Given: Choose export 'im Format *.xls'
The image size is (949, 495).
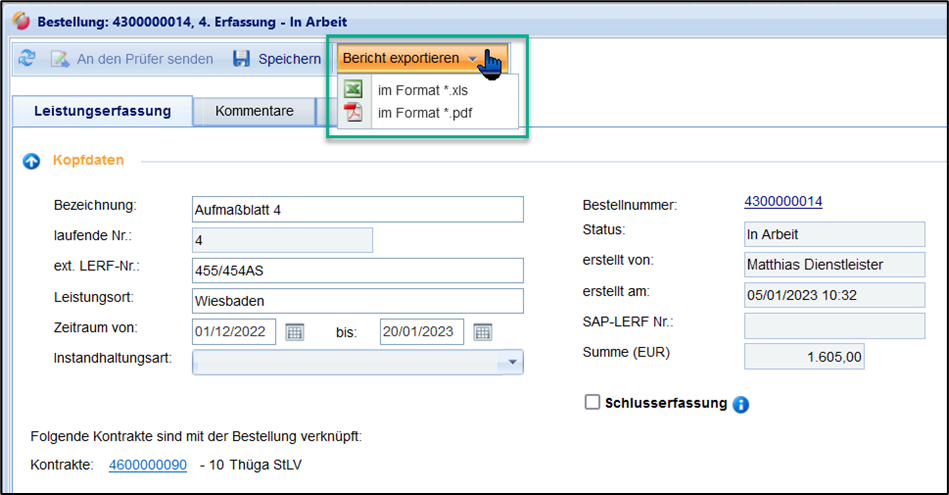Looking at the screenshot, I should [x=423, y=90].
